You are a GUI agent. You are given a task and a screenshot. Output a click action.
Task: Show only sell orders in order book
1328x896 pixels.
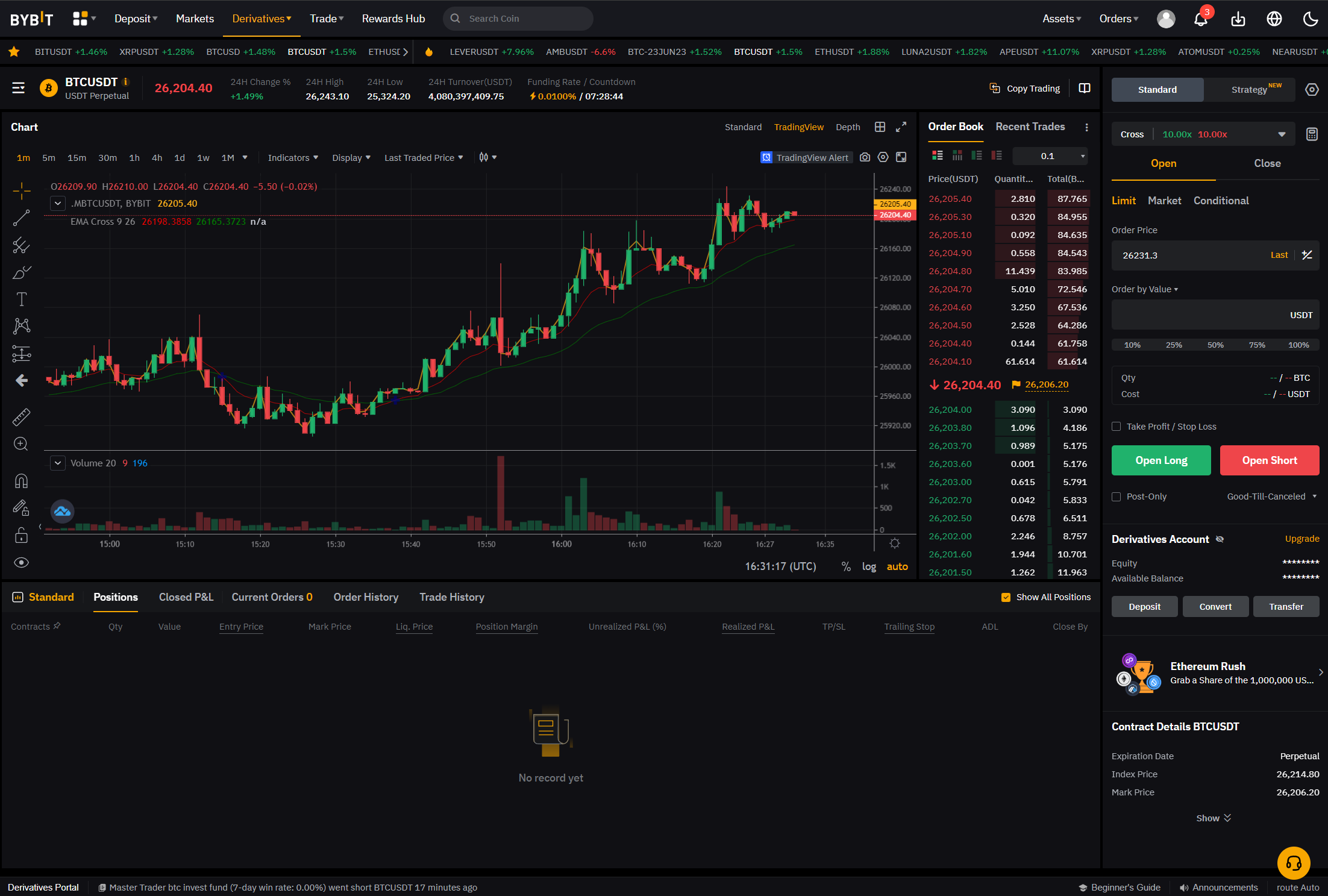[997, 155]
